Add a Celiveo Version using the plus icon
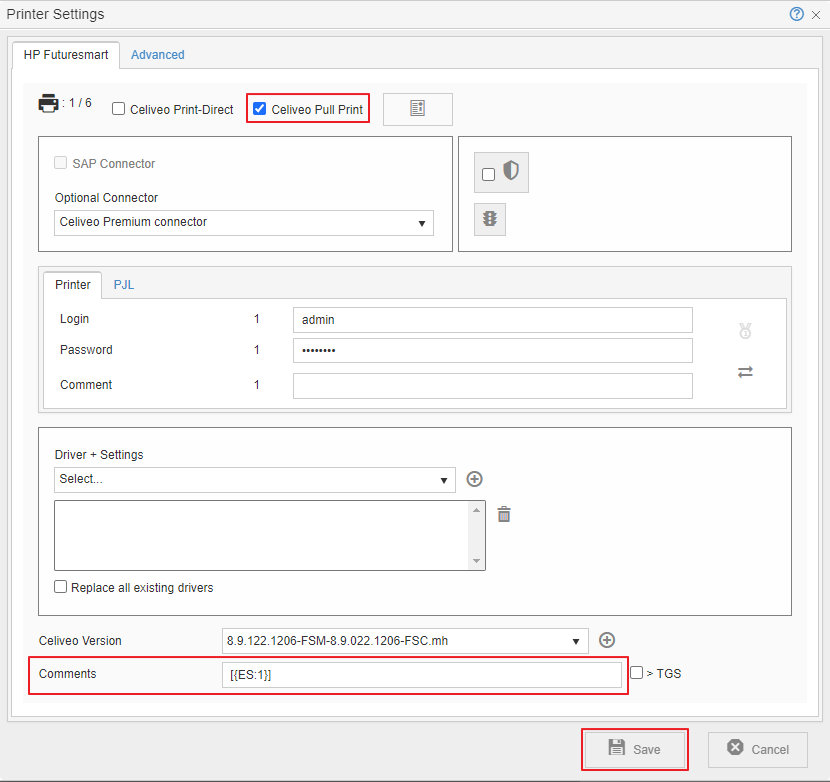 tap(608, 640)
